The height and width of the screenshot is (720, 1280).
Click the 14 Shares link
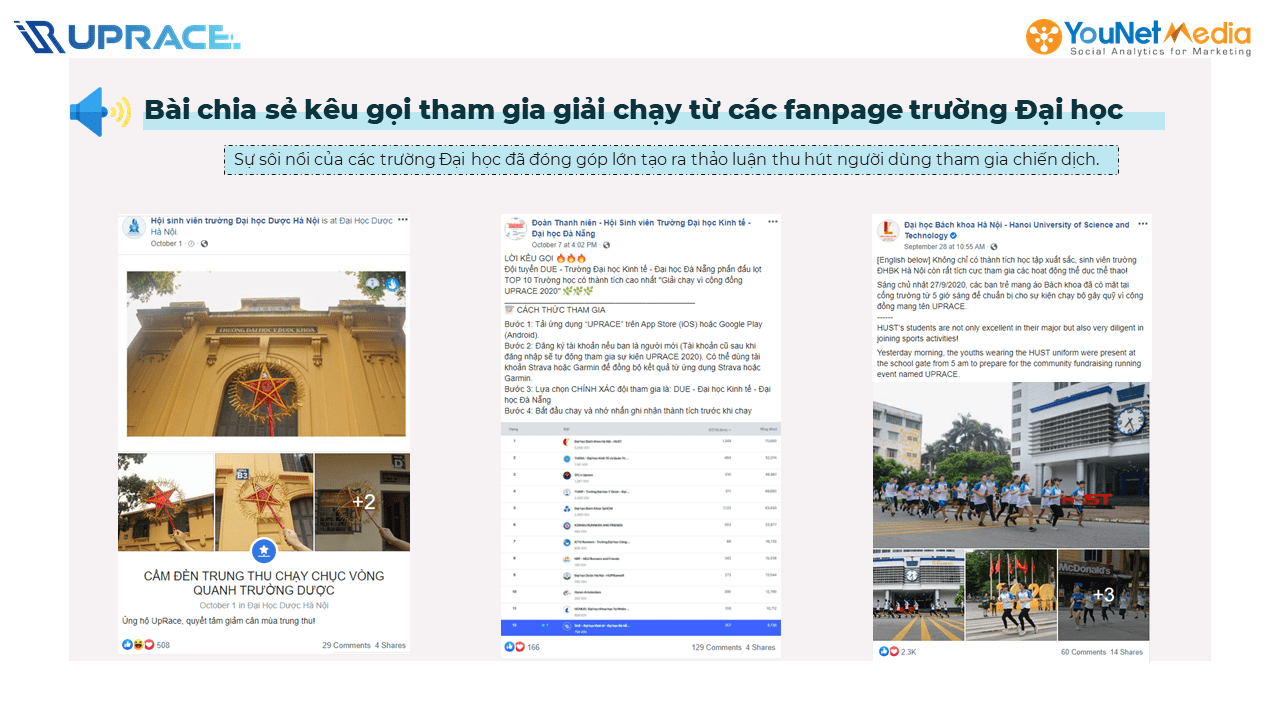(x=1127, y=652)
